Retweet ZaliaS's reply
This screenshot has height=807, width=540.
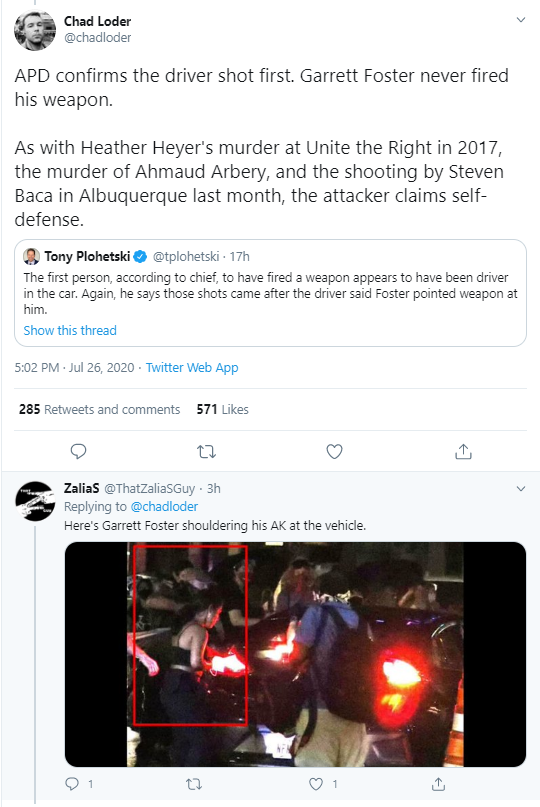coord(194,784)
